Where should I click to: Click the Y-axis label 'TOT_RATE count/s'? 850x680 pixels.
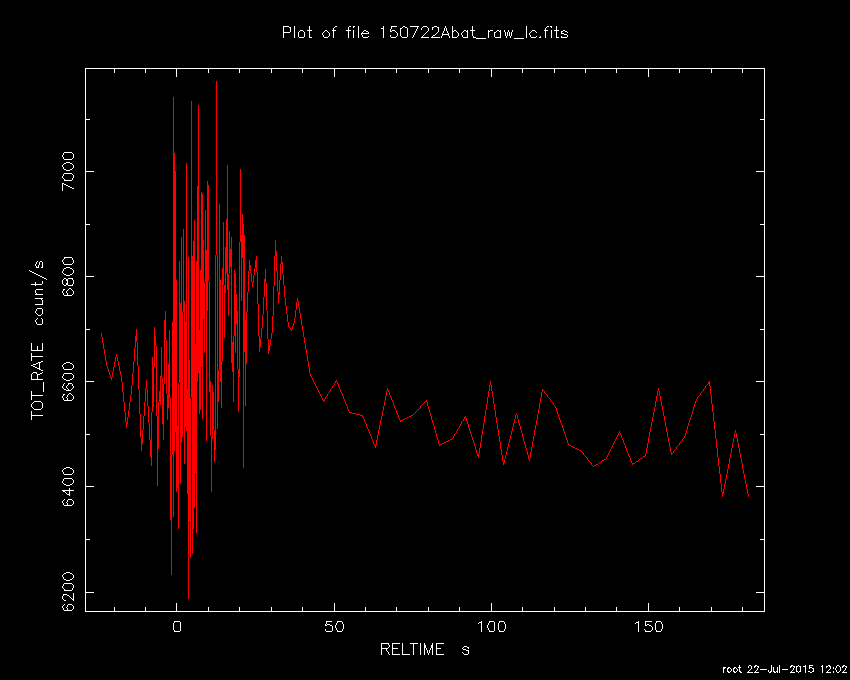pos(37,340)
